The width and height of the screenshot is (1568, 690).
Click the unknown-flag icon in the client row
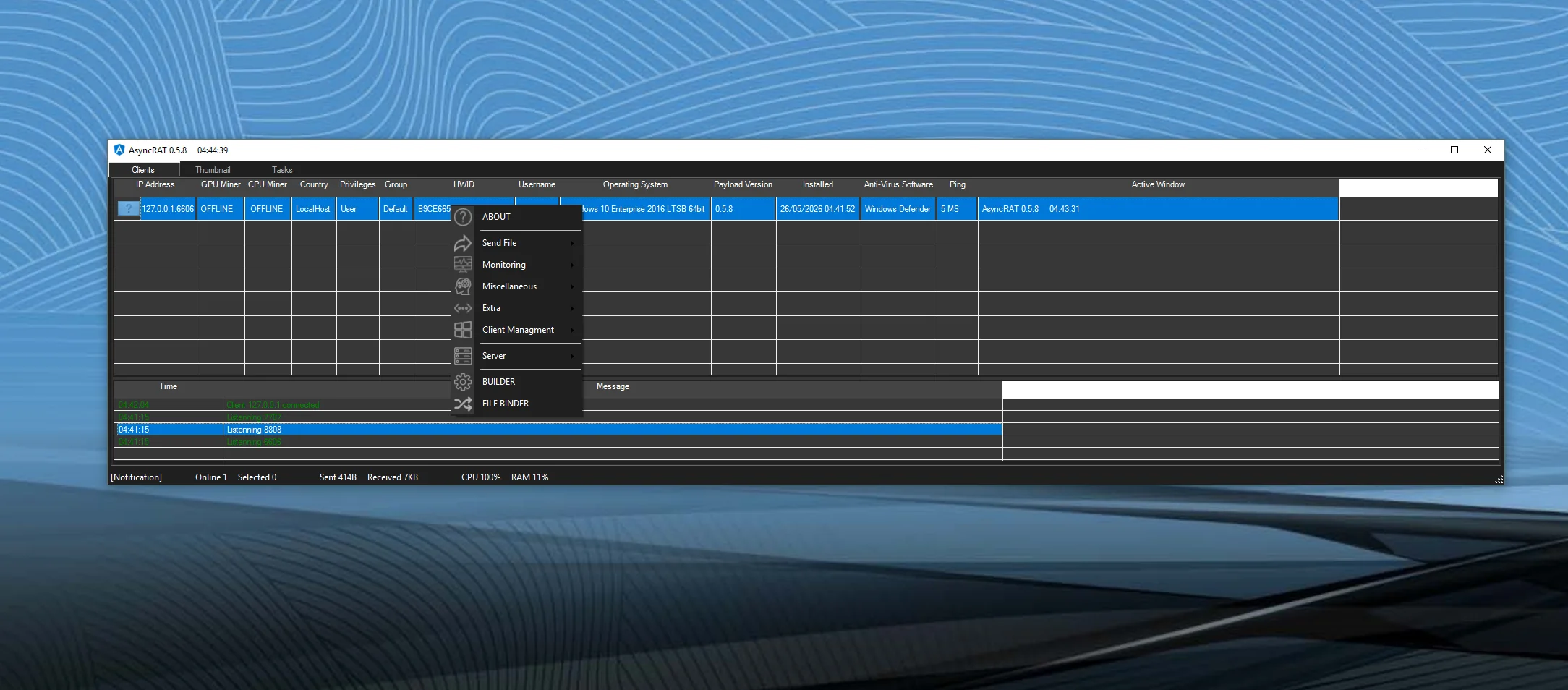[x=129, y=209]
